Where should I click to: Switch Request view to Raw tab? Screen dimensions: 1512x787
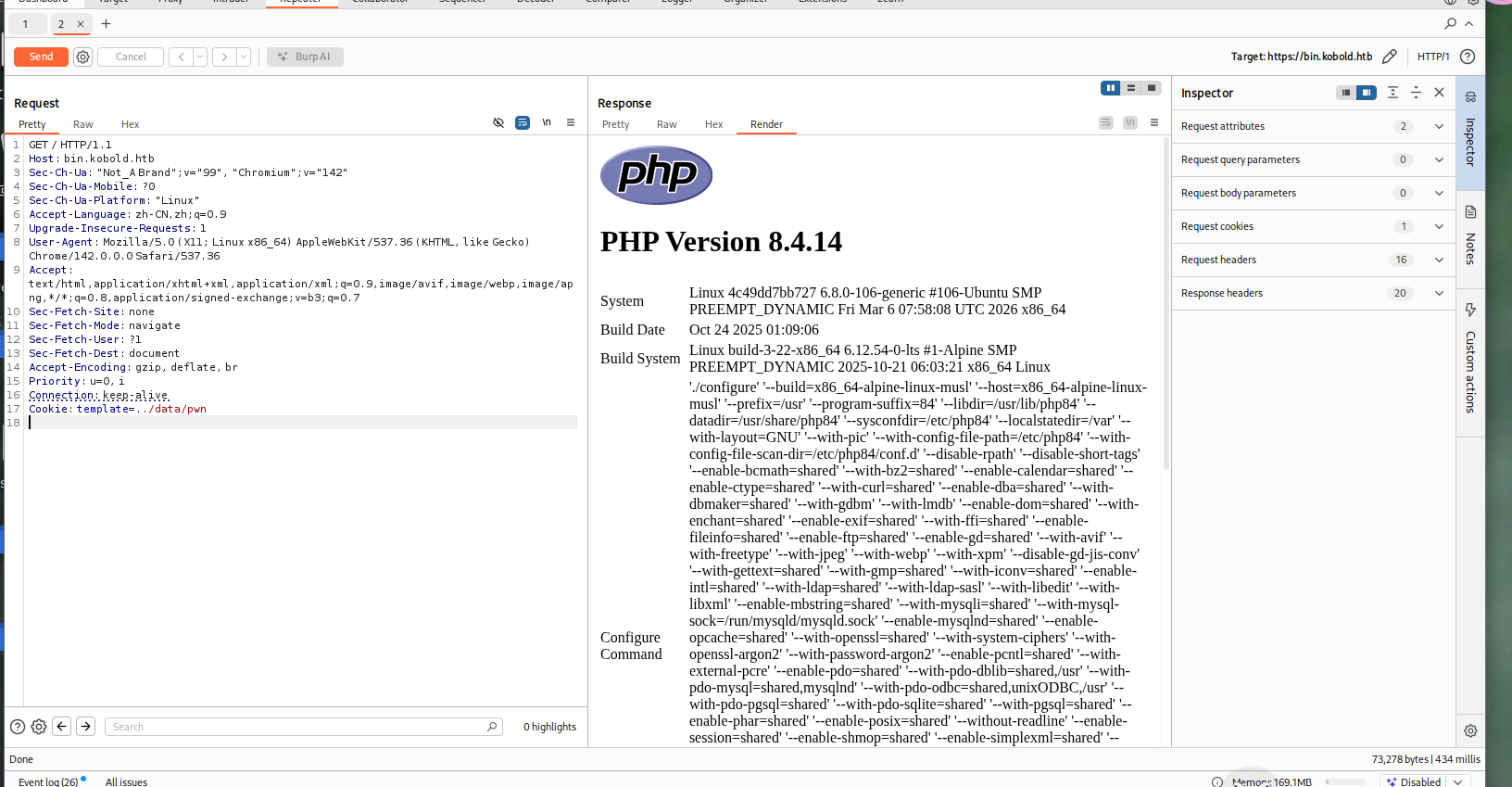(x=83, y=124)
